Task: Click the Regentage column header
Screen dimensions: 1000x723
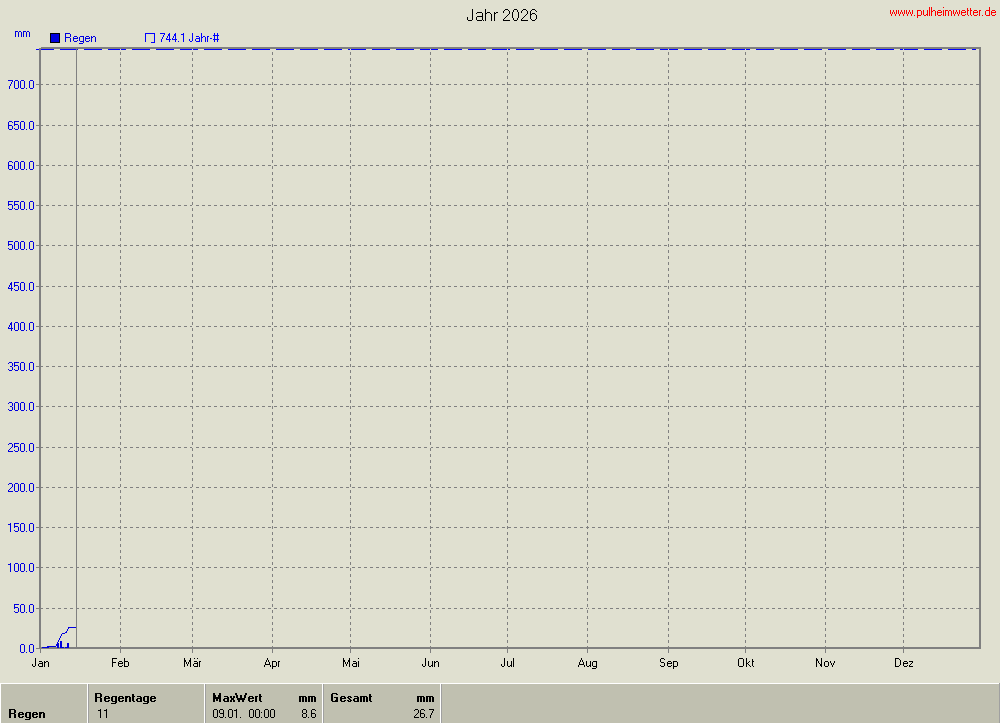Action: click(125, 698)
